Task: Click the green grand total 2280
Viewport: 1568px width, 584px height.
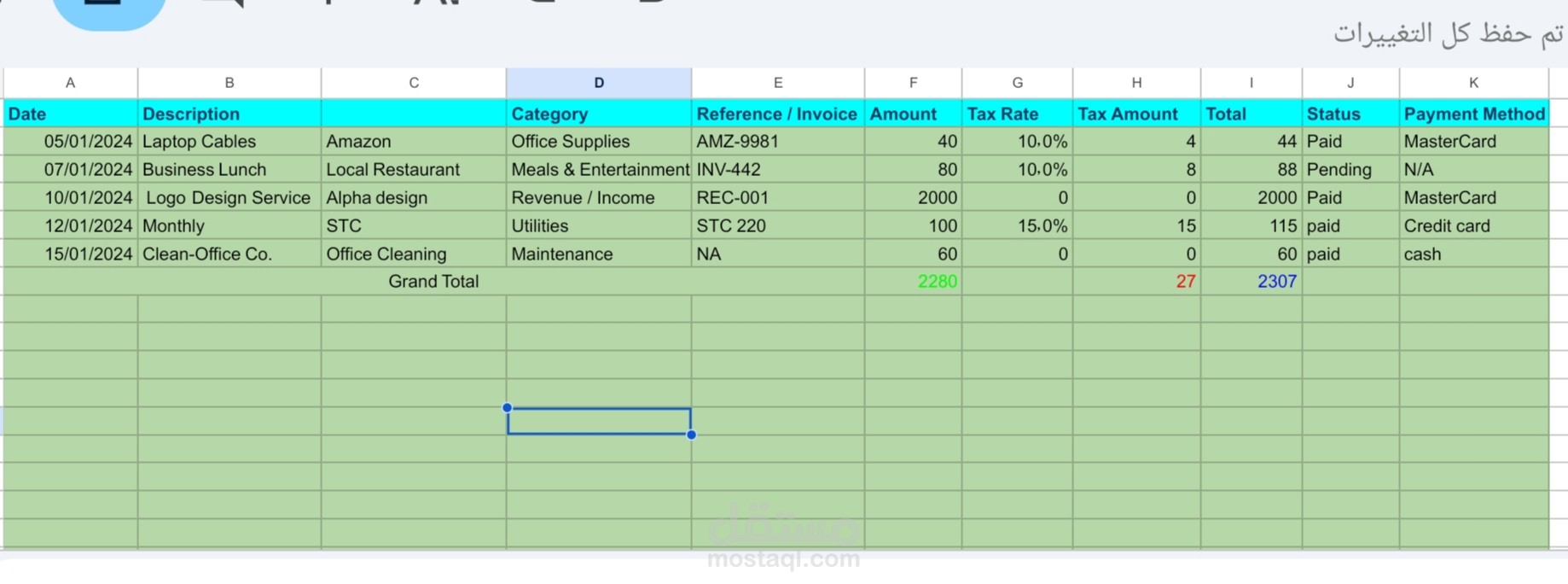Action: pos(914,282)
